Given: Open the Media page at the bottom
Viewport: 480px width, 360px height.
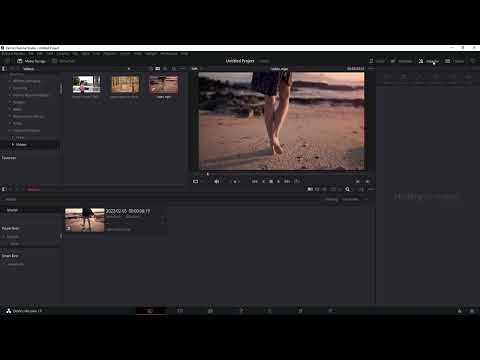Looking at the screenshot, I should coord(150,311).
